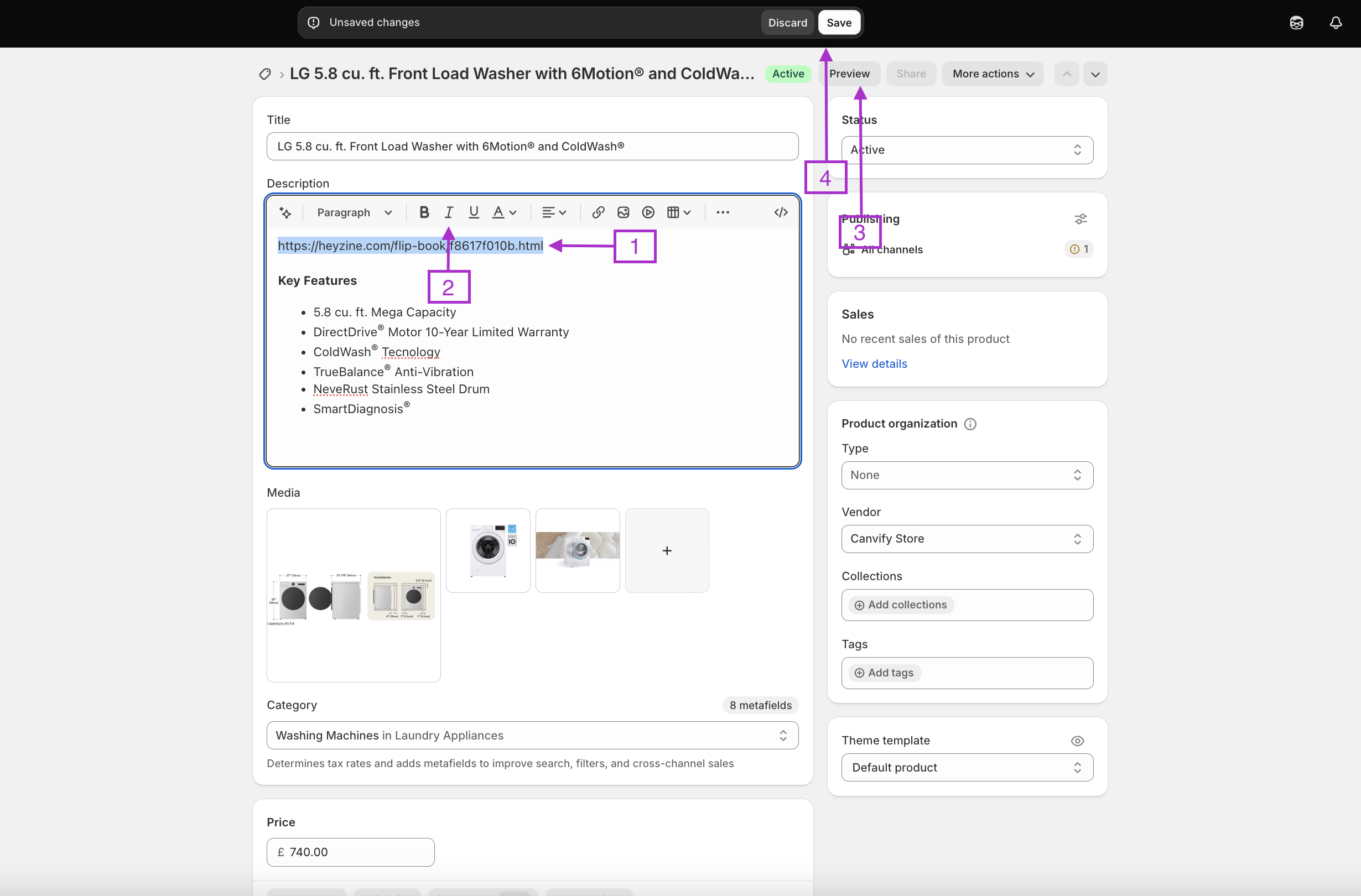This screenshot has height=896, width=1361.
Task: Open publishing channel settings icon
Action: point(1080,219)
